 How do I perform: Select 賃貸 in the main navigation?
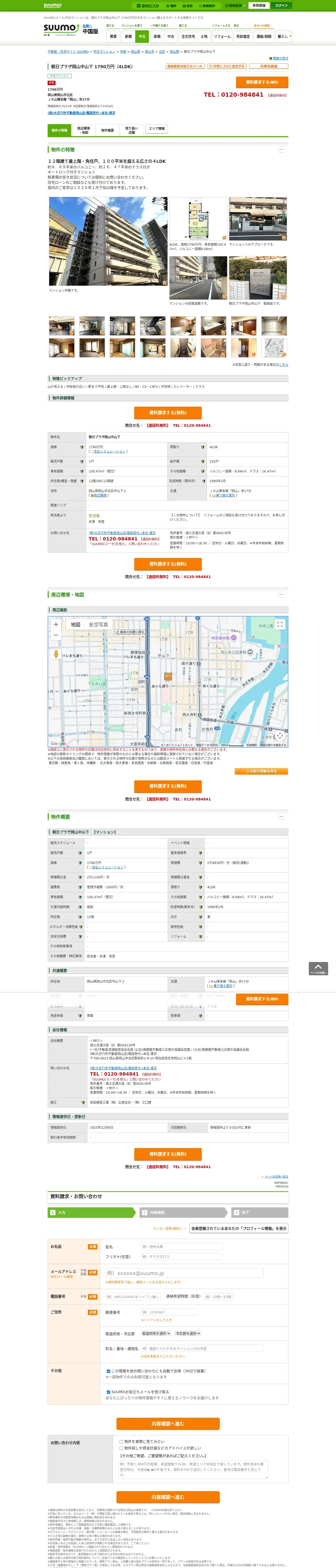click(113, 37)
